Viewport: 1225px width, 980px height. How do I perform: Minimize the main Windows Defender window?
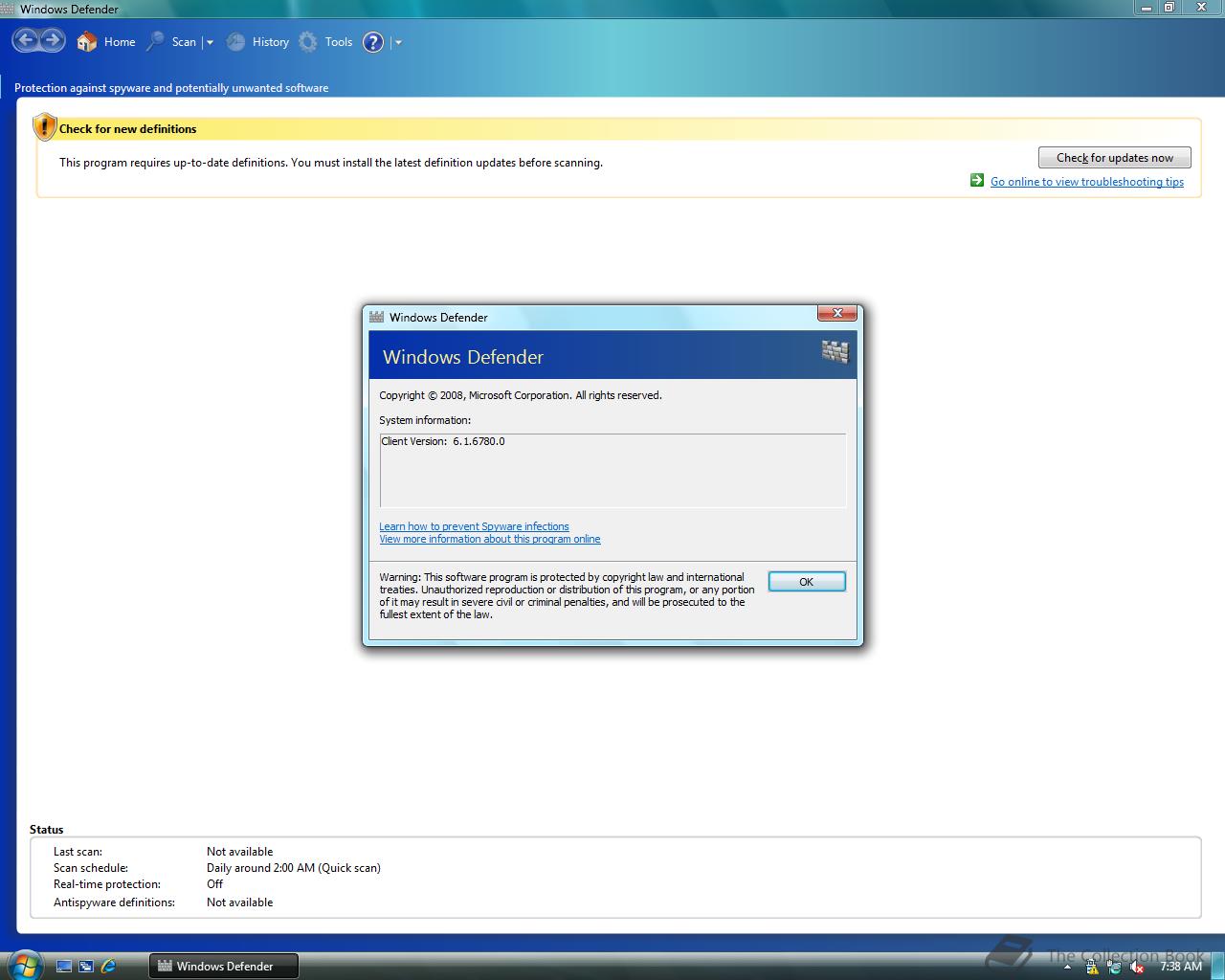(1147, 7)
